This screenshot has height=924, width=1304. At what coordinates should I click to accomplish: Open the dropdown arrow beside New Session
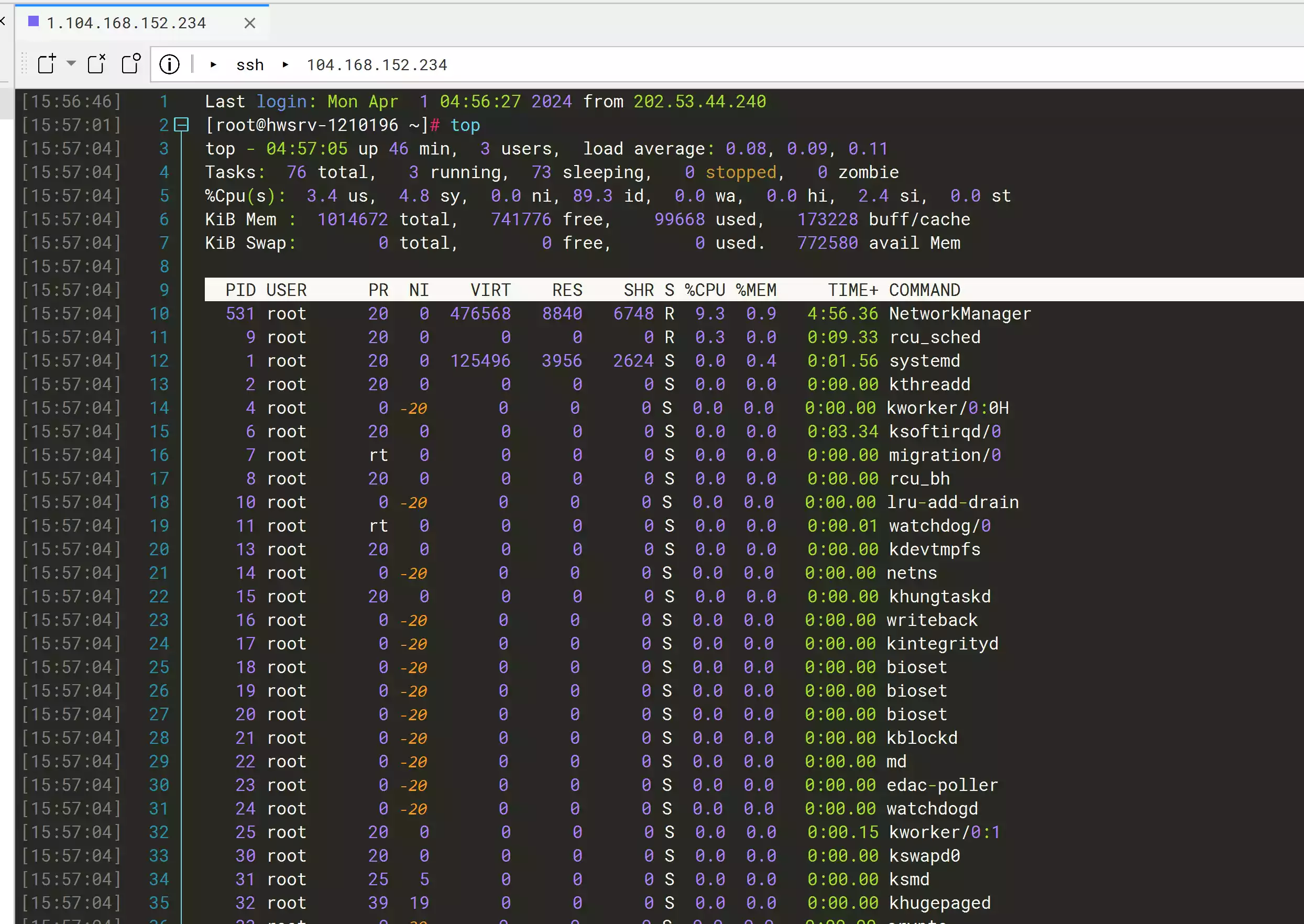[71, 63]
